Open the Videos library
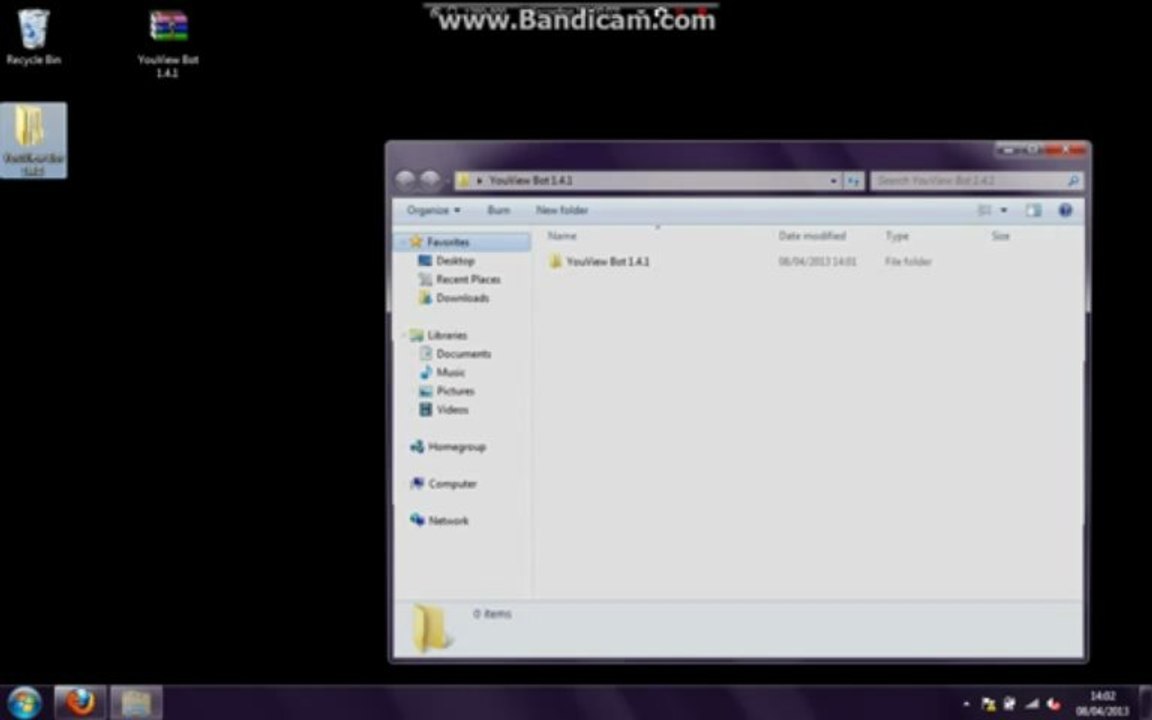 452,409
